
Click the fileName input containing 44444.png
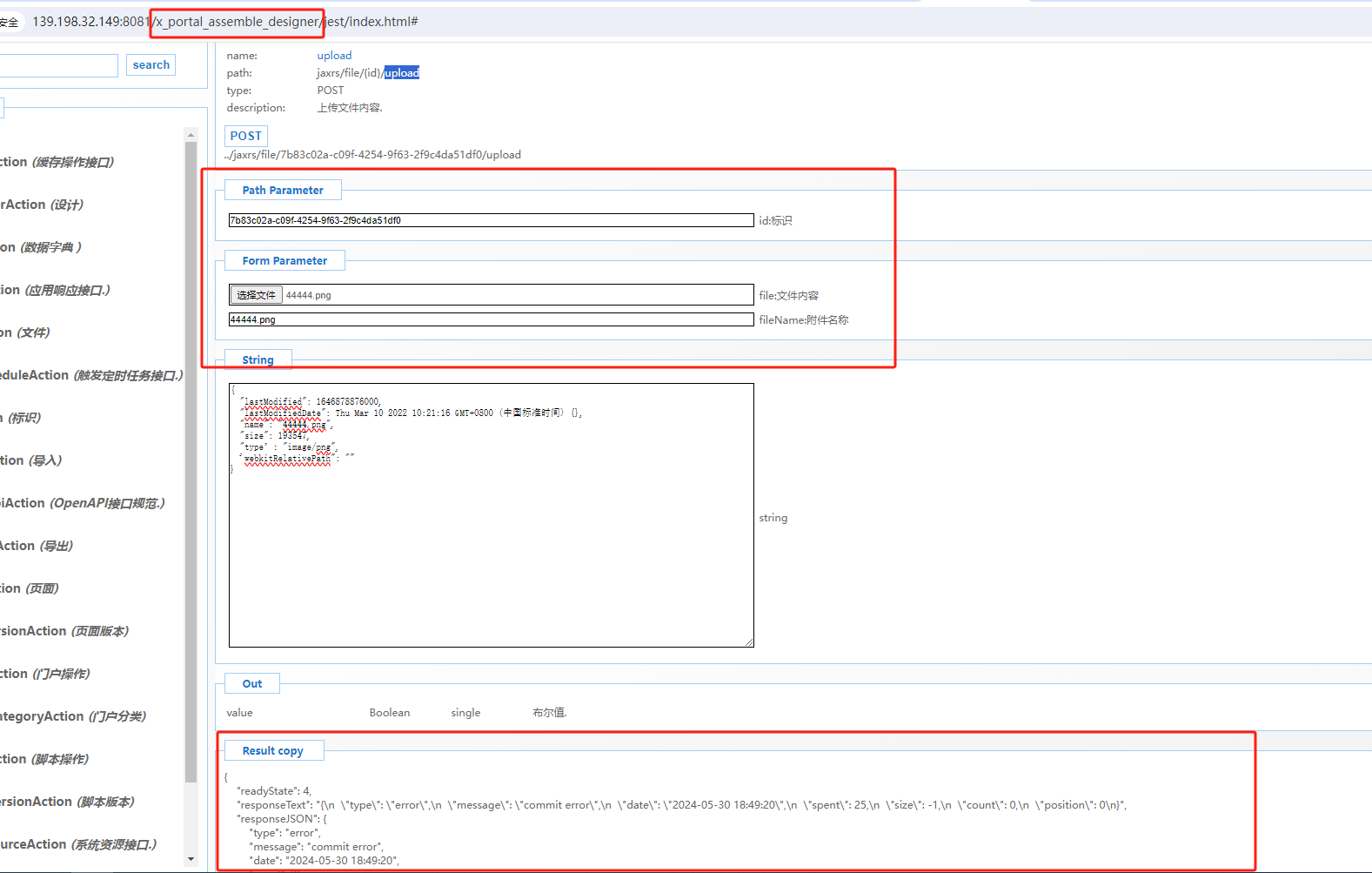[x=492, y=319]
